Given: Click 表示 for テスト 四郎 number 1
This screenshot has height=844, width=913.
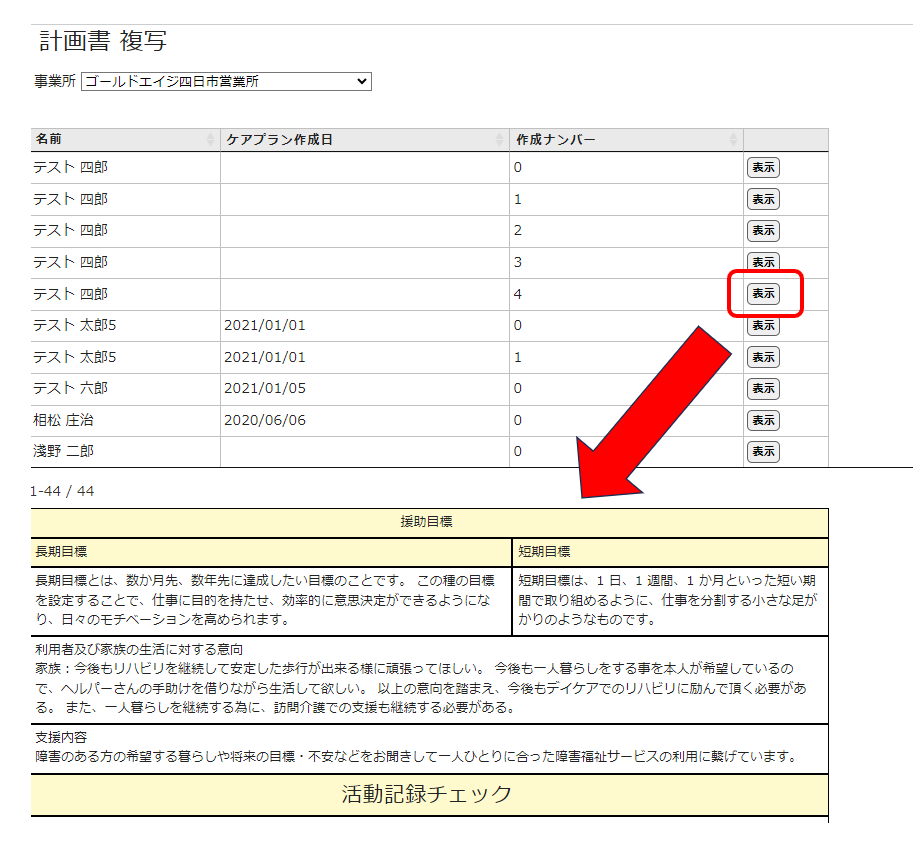Looking at the screenshot, I should [763, 199].
